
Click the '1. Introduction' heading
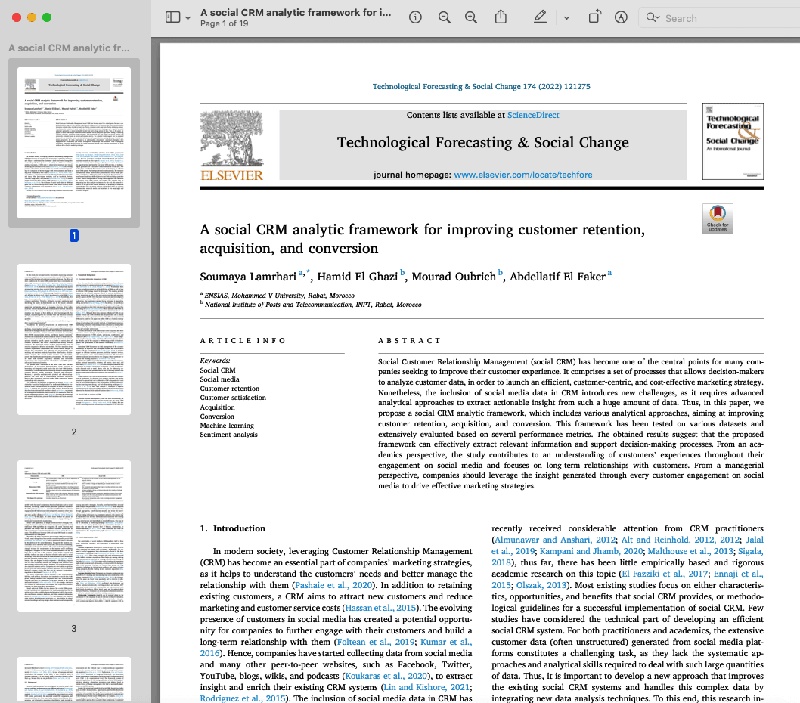pos(233,528)
